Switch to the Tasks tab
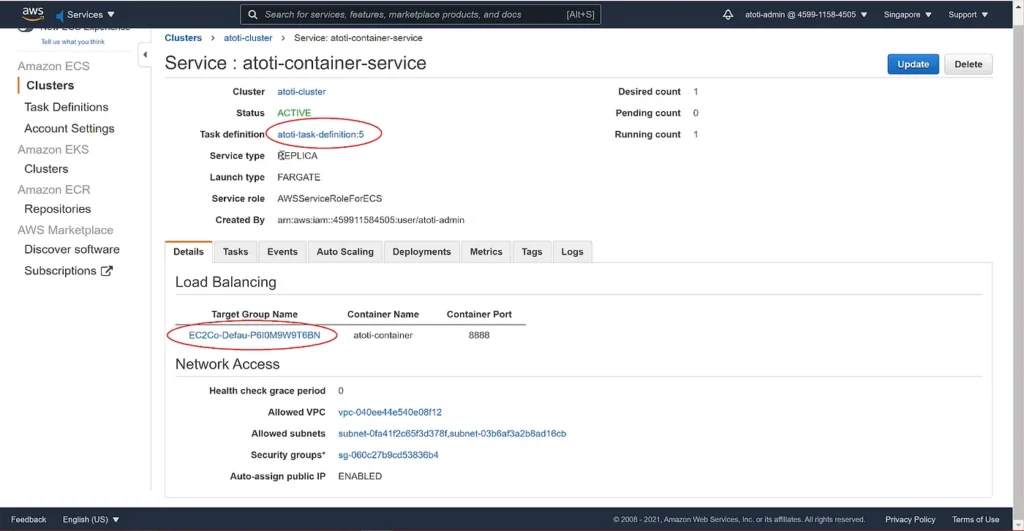This screenshot has height=531, width=1024. (235, 251)
